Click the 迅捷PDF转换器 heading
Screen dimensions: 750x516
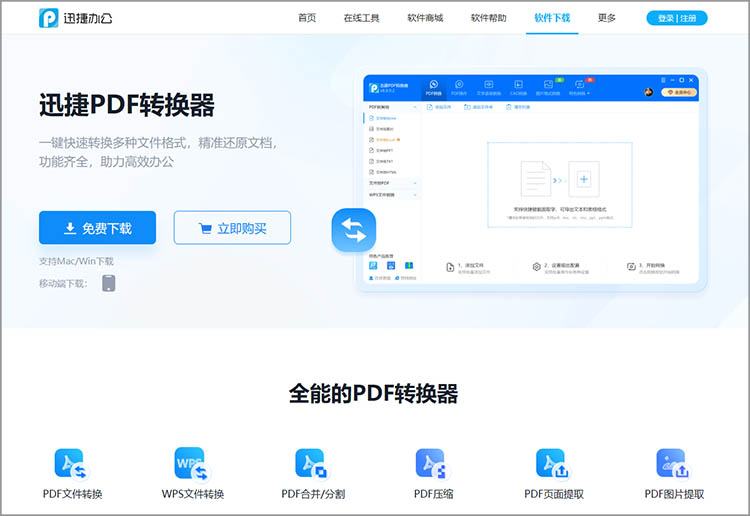pos(127,105)
